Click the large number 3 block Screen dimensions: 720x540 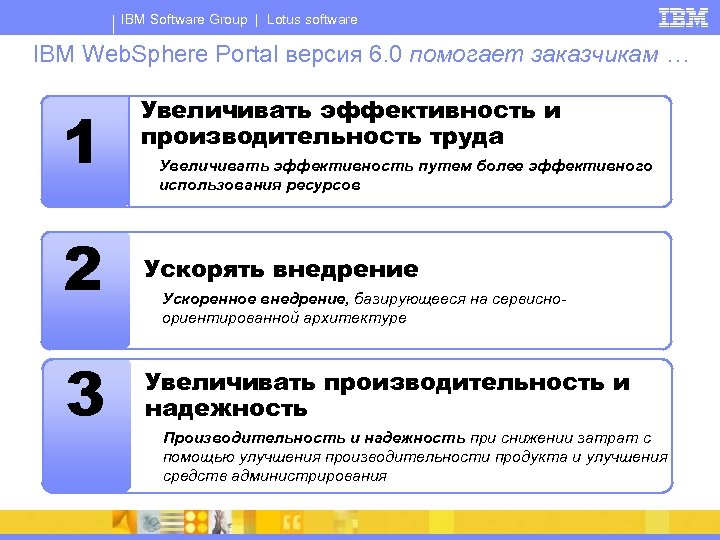[x=86, y=426]
